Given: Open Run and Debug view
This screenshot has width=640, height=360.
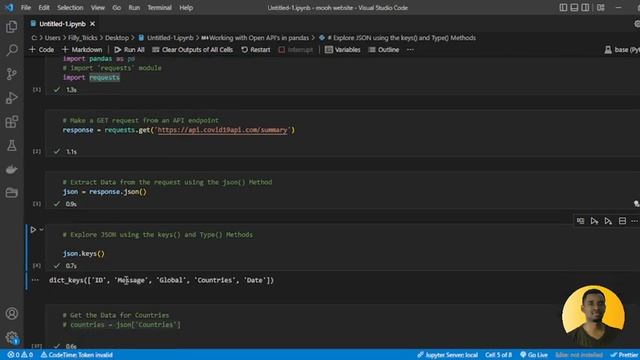Looking at the screenshot, I should pos(11,98).
